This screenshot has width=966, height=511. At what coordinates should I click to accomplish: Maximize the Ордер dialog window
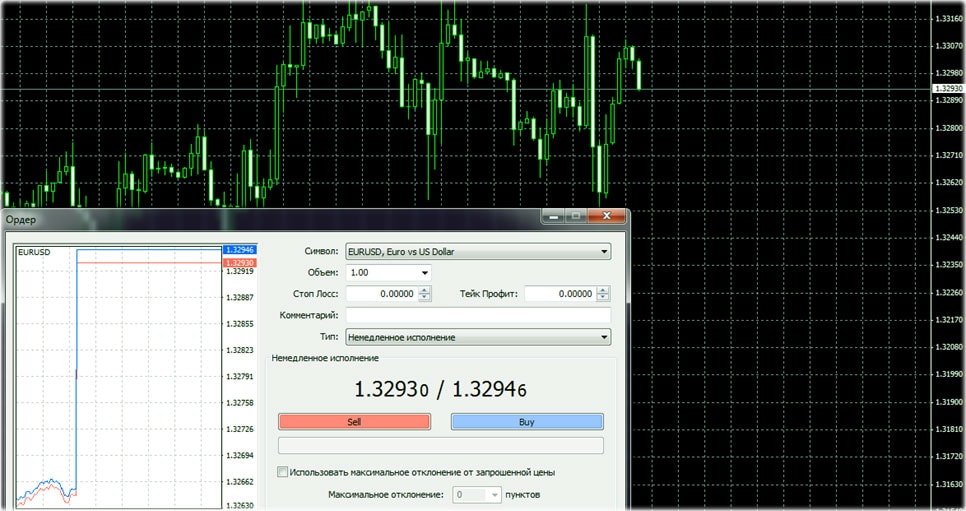pyautogui.click(x=576, y=216)
